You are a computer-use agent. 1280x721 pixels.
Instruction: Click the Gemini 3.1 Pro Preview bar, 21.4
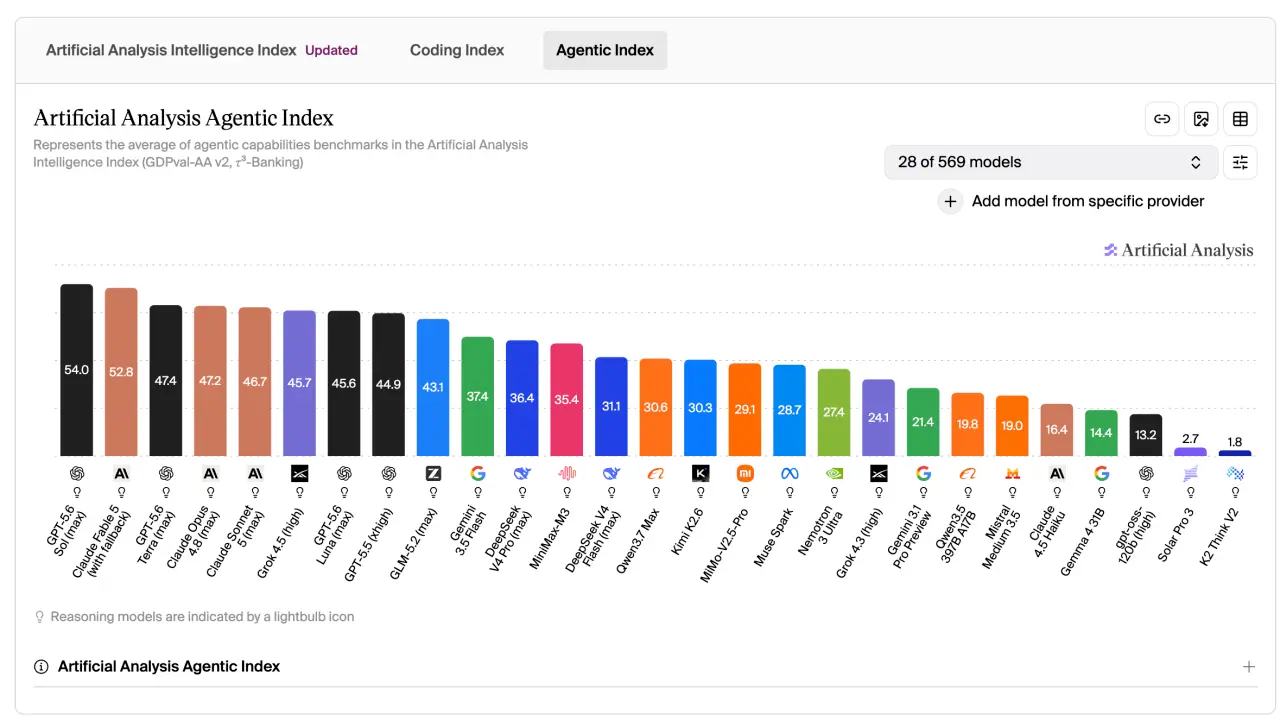[923, 422]
